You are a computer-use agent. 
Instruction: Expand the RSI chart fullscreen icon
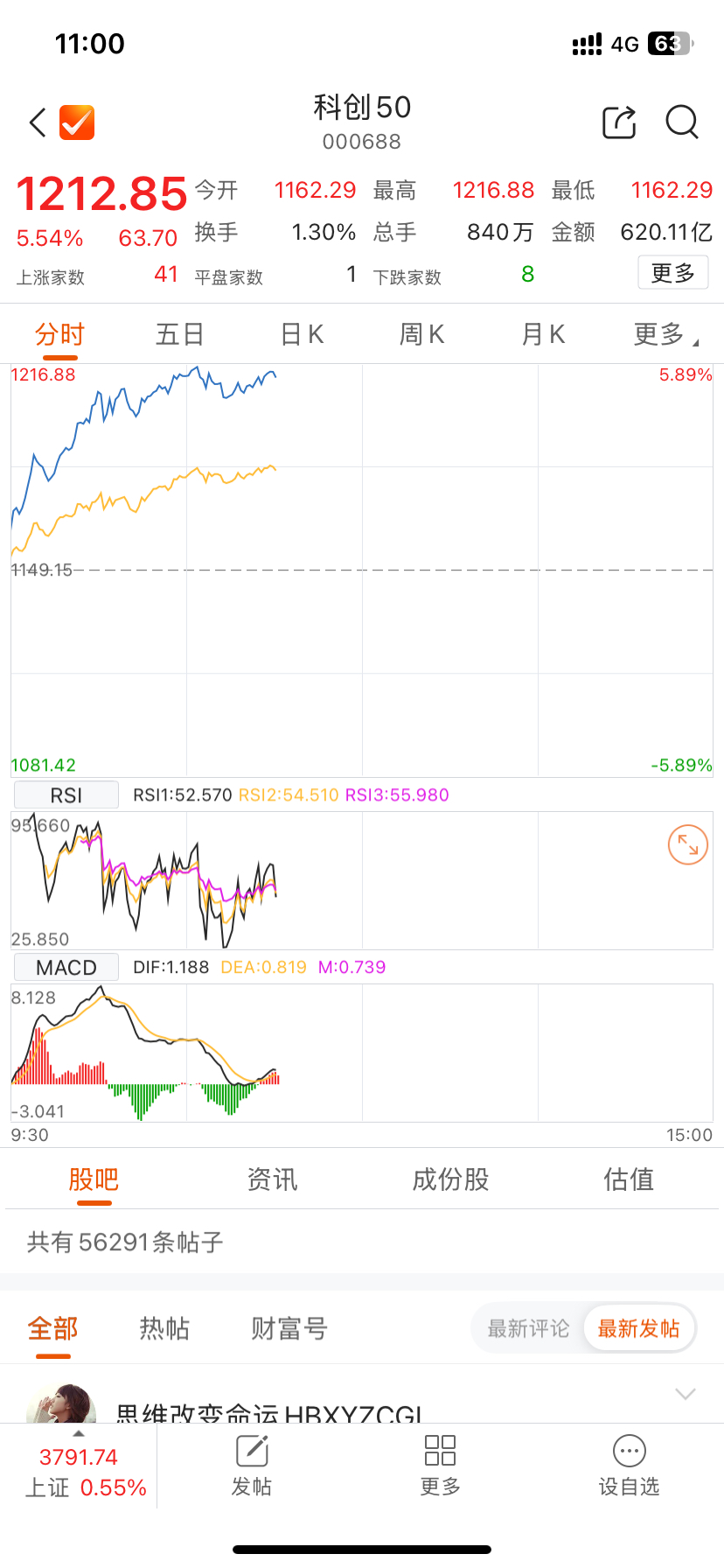688,845
